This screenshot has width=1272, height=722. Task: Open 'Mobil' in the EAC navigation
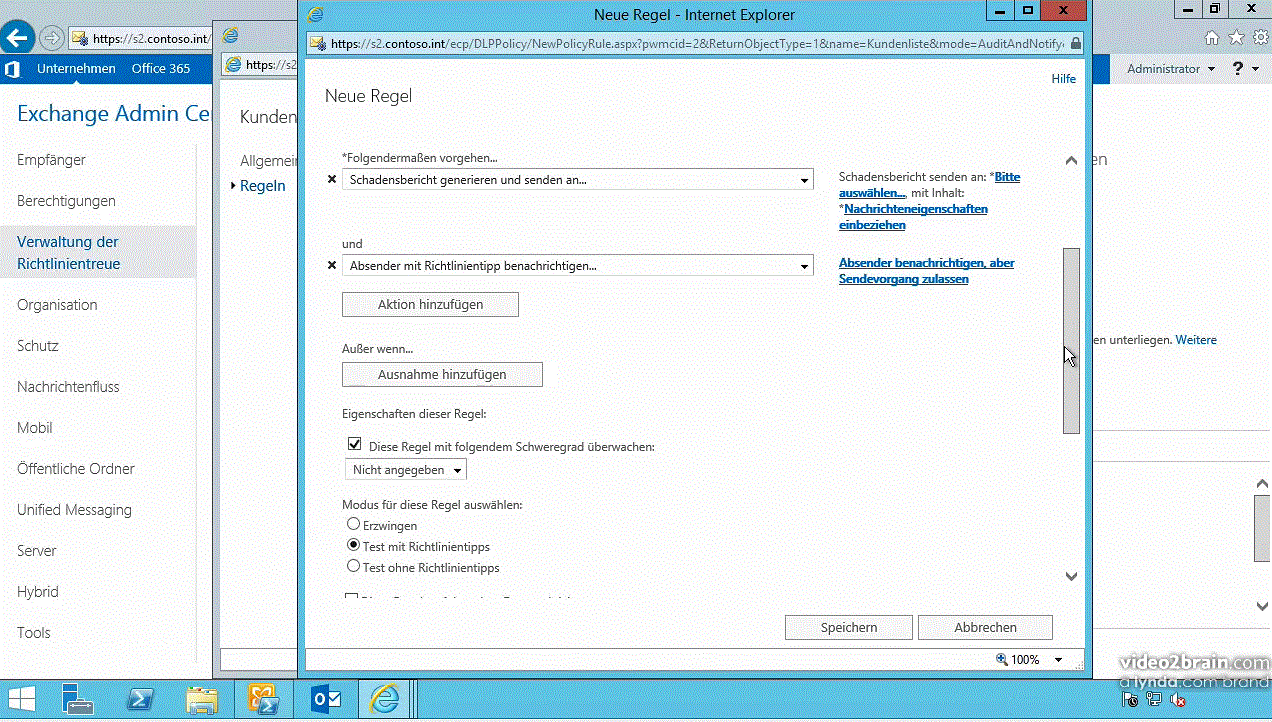coord(35,428)
